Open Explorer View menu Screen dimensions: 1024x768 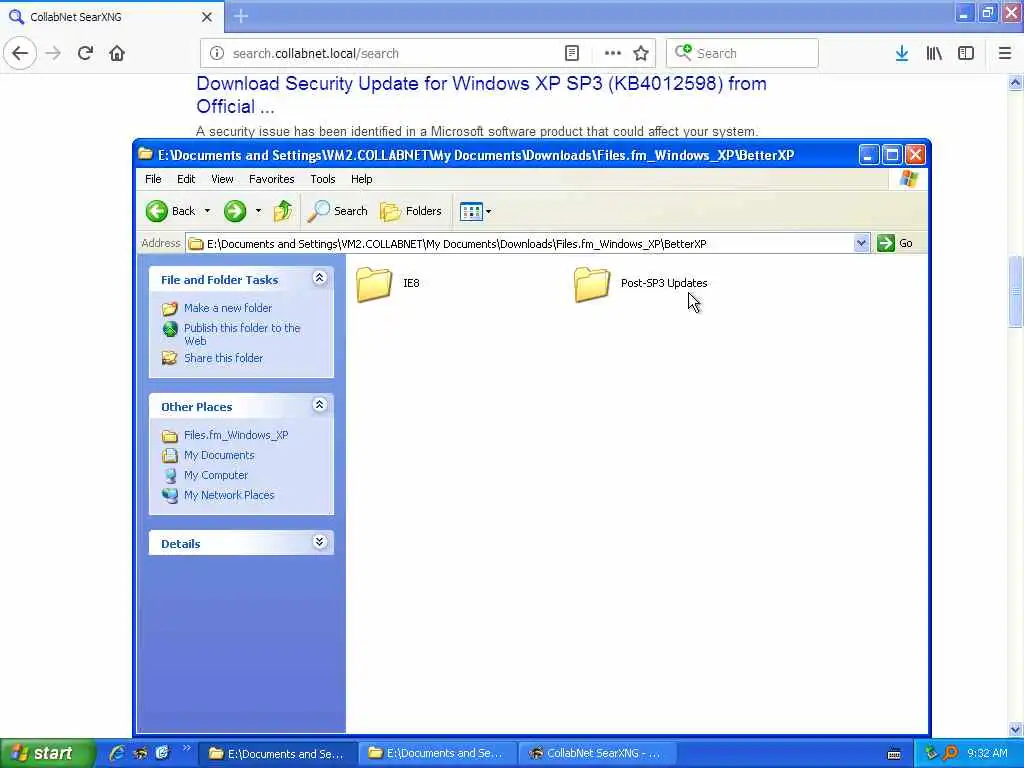point(222,179)
